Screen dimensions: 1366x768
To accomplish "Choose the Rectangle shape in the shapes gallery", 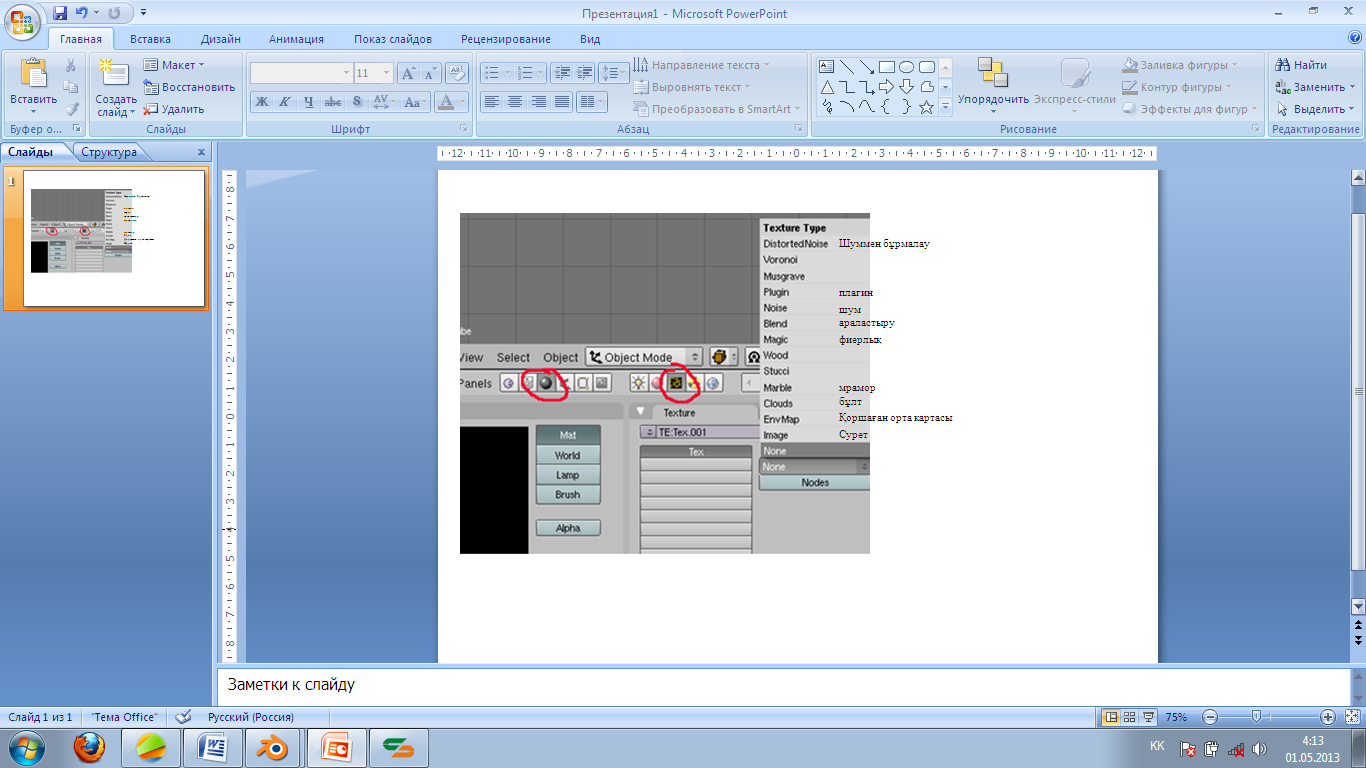I will [887, 67].
